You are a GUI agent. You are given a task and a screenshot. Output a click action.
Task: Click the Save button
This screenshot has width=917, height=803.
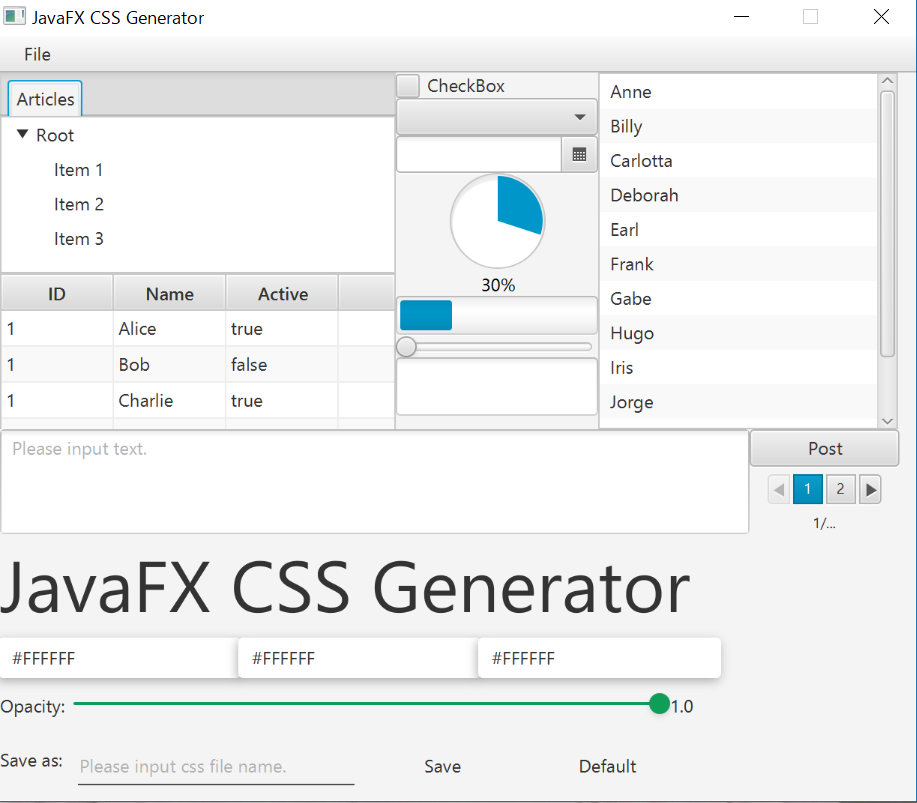coord(442,766)
